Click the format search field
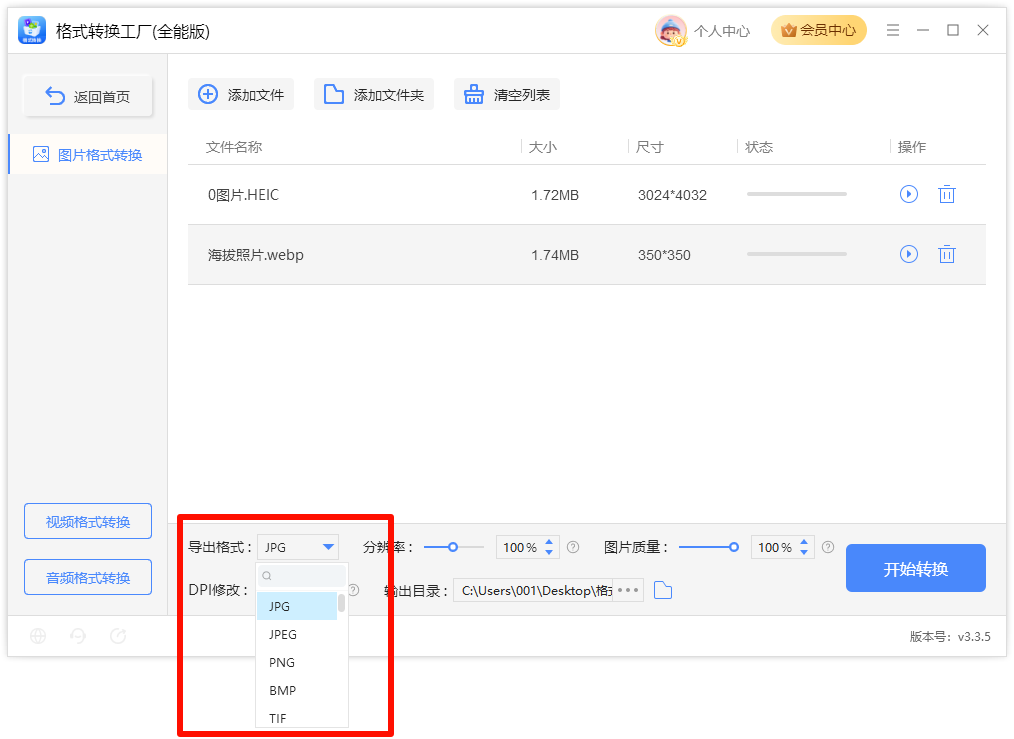 click(302, 575)
